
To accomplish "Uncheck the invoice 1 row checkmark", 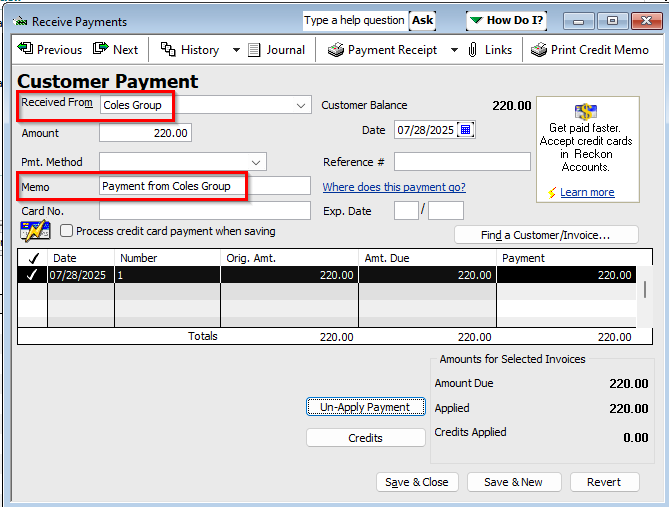I will [x=32, y=275].
